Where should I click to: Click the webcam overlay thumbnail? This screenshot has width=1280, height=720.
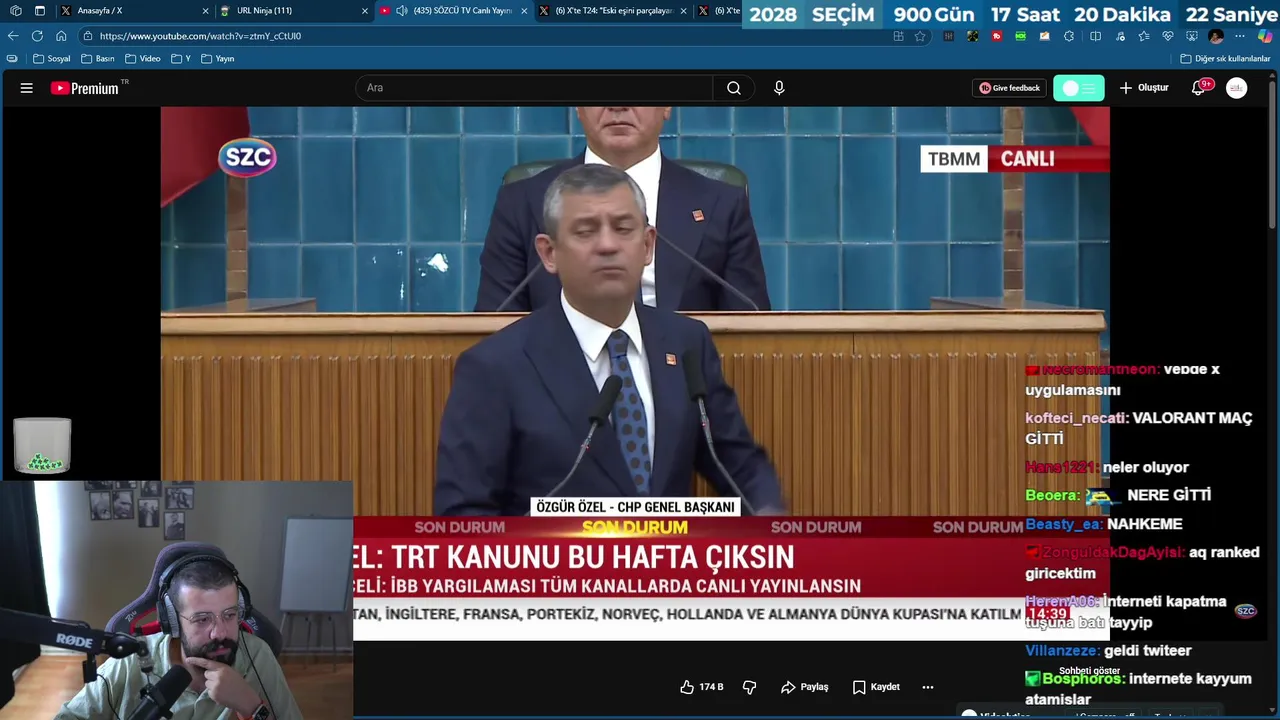(x=176, y=600)
